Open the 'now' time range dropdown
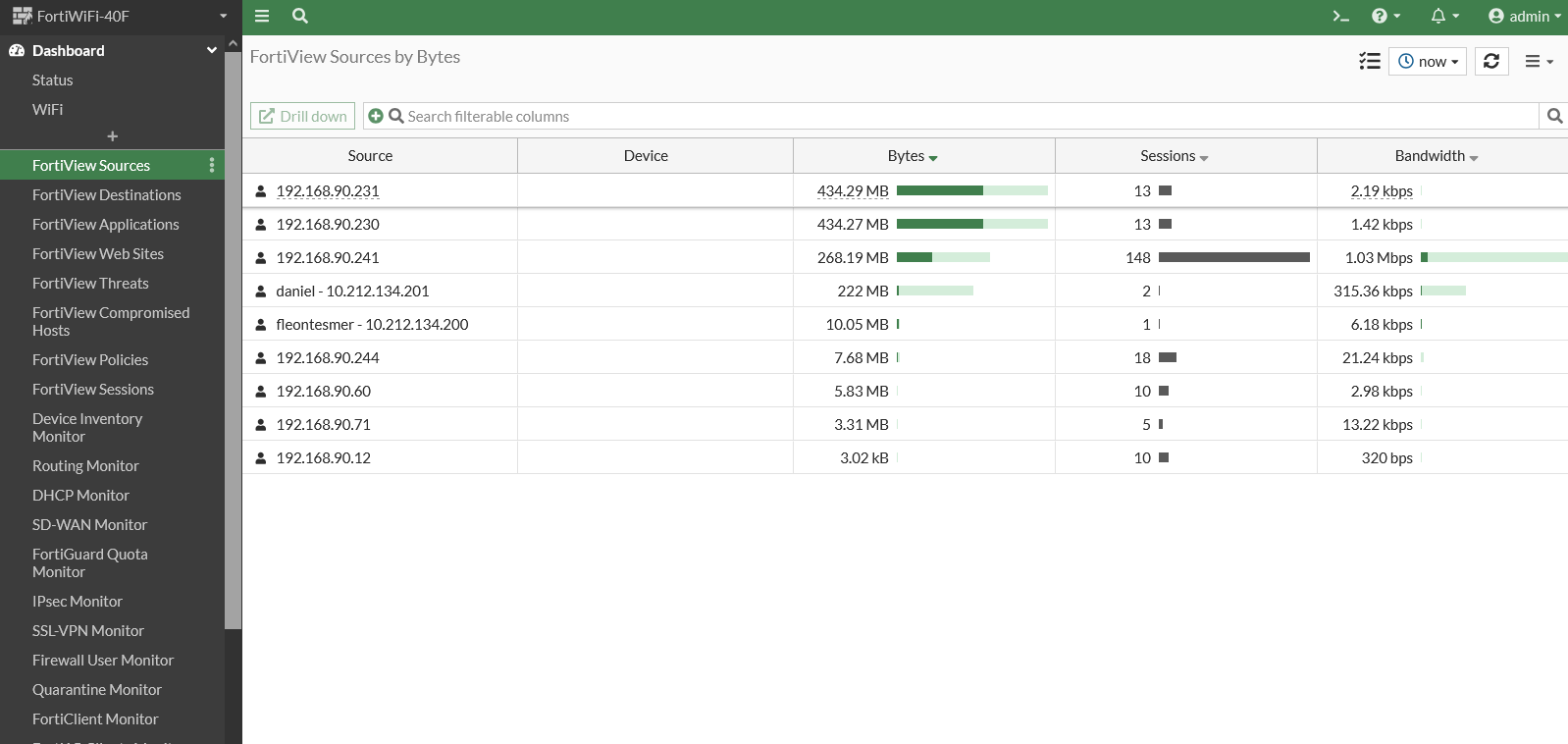The width and height of the screenshot is (1568, 744). (x=1428, y=61)
